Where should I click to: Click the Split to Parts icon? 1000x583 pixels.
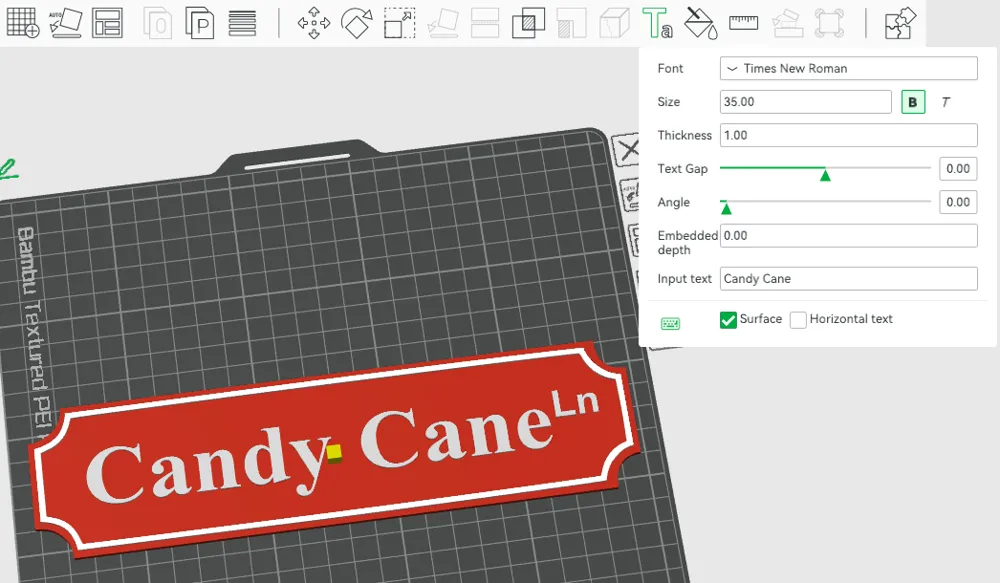pos(200,23)
